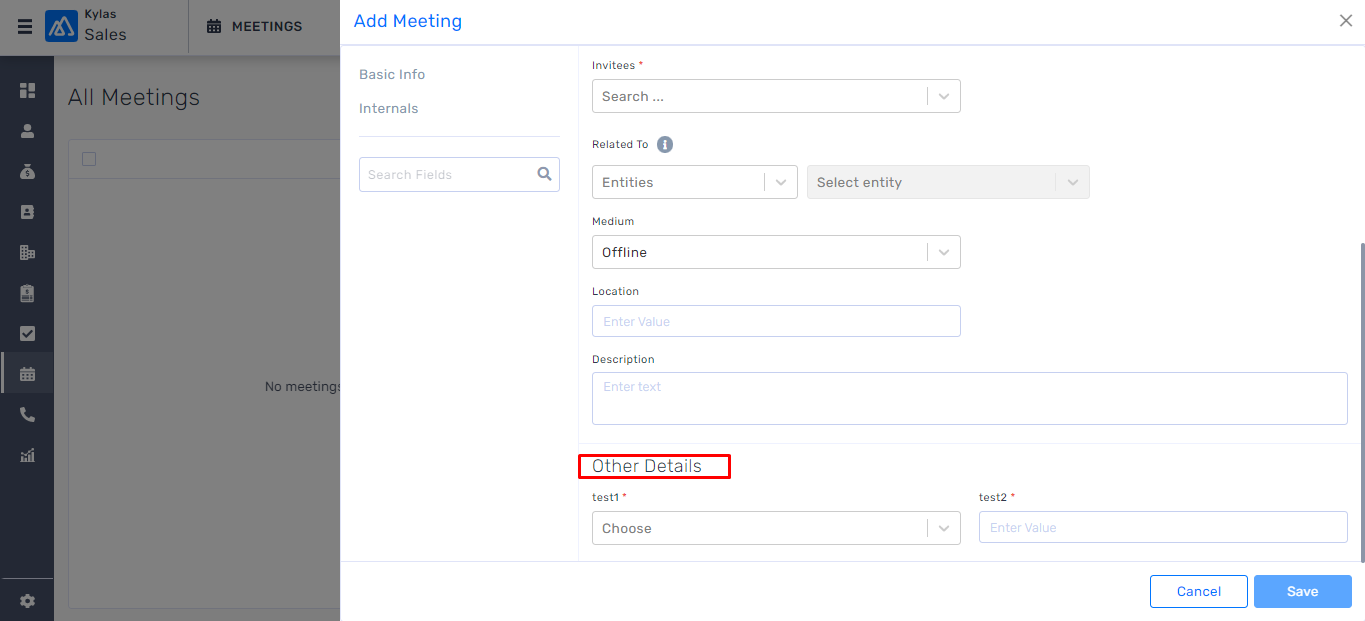Expand the Invitees dropdown arrow
This screenshot has height=621, width=1365.
click(944, 96)
